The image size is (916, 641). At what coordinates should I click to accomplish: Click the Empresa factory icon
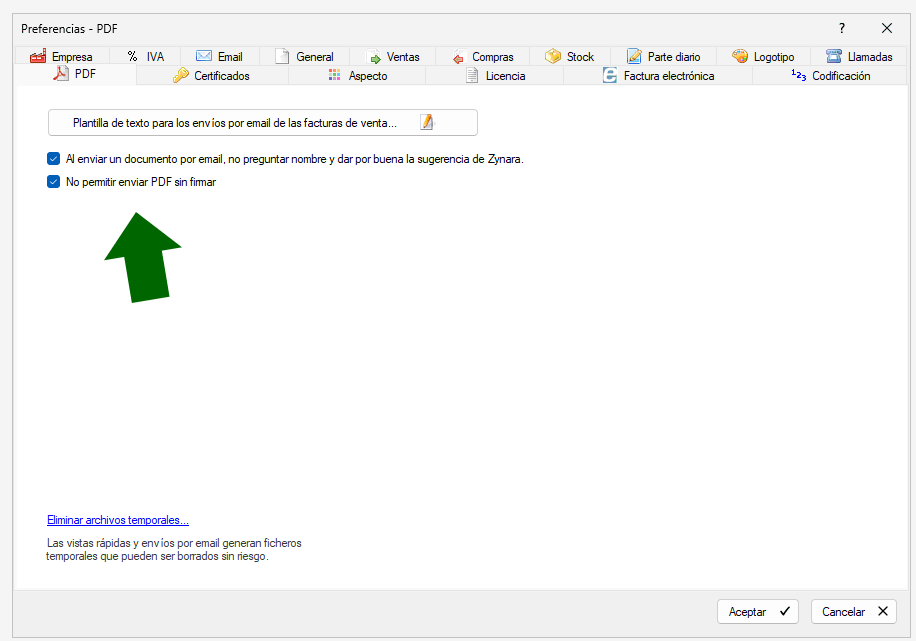pos(38,57)
